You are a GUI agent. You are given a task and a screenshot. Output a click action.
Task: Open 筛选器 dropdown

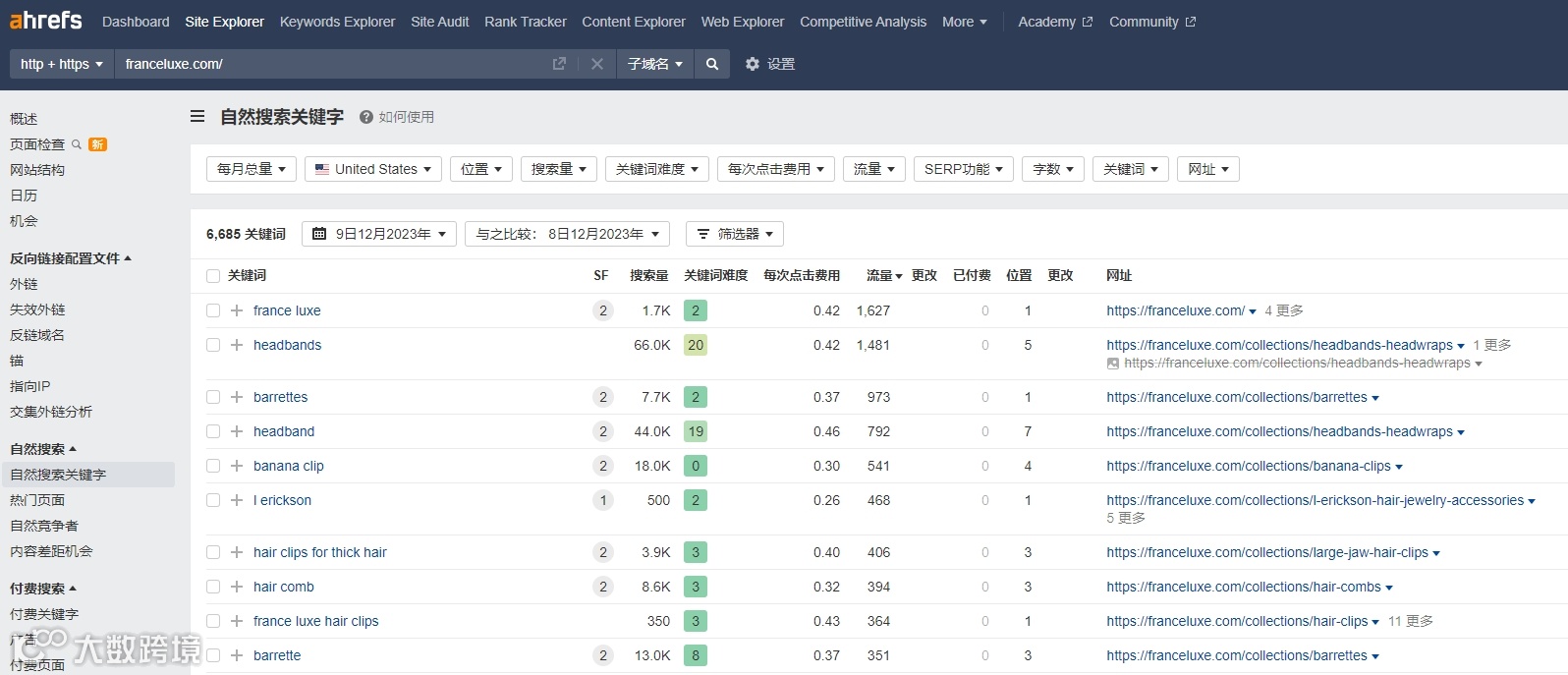pos(735,234)
